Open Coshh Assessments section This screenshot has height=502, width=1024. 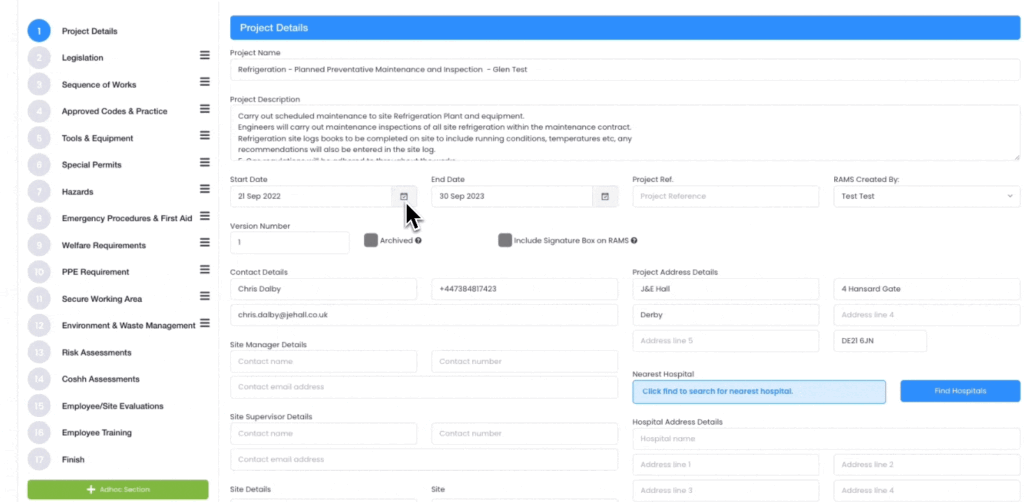click(101, 379)
